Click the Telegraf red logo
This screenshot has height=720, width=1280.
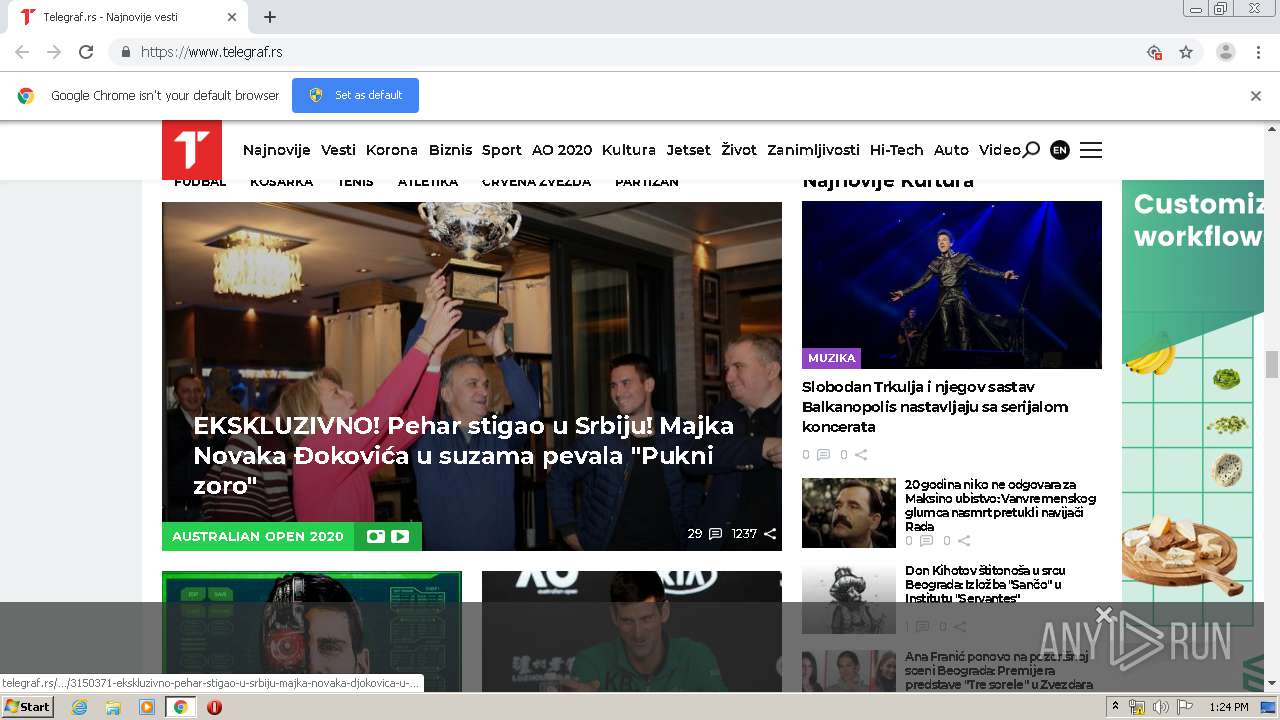(192, 150)
